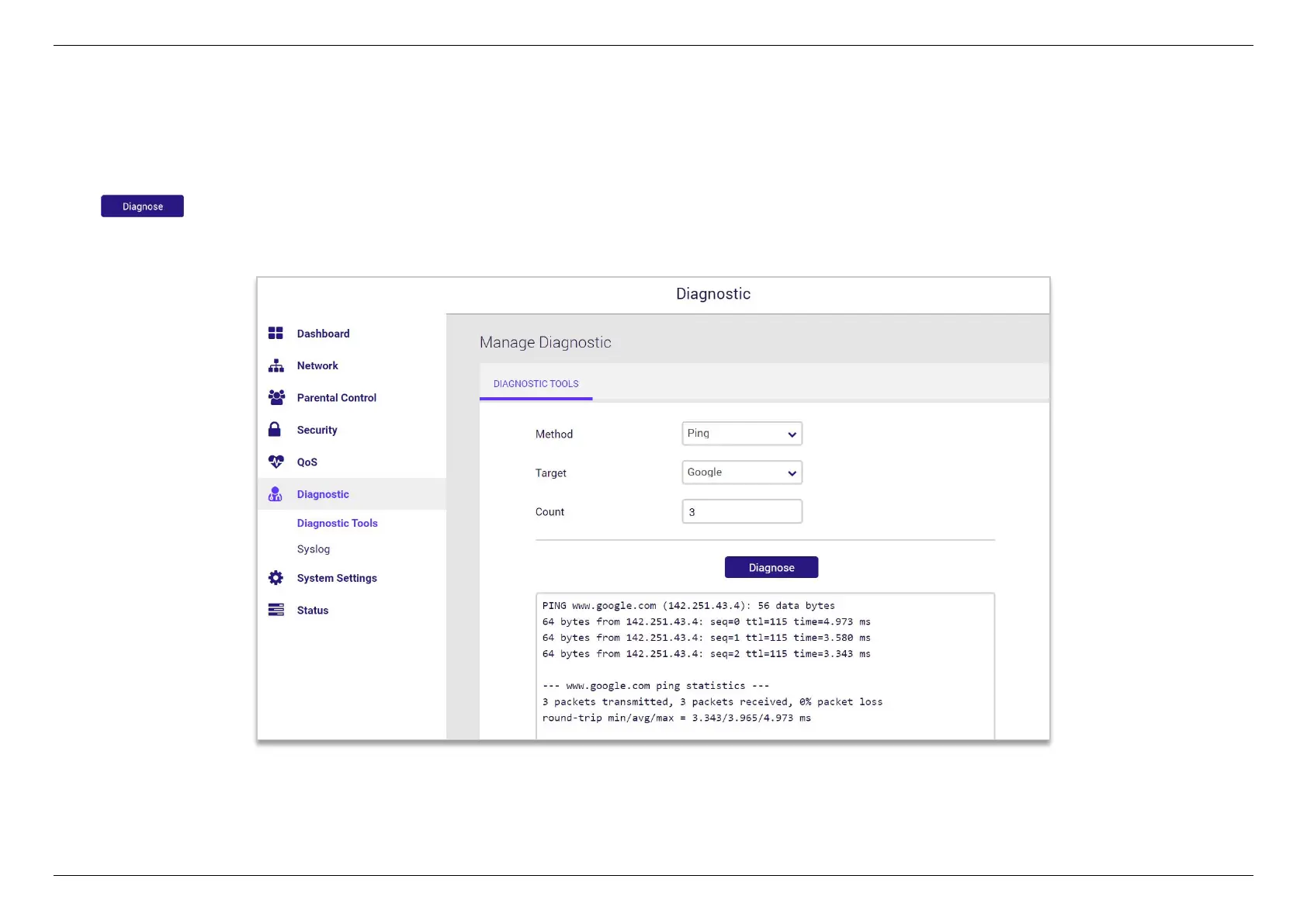This screenshot has height=924, width=1307.
Task: Click the Diagnose button under the form
Action: pyautogui.click(x=771, y=567)
